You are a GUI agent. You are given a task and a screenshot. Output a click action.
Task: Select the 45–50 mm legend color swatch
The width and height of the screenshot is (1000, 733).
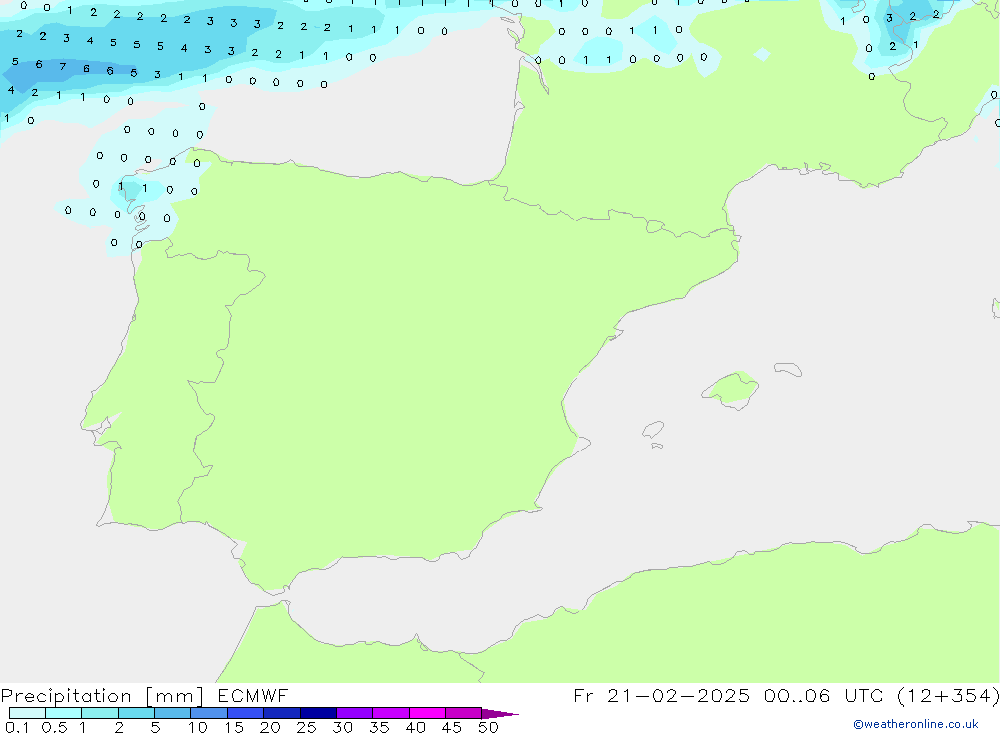pyautogui.click(x=464, y=713)
